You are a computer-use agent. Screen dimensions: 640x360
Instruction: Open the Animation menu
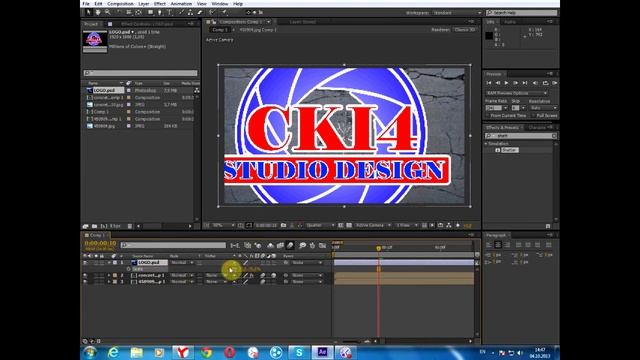[x=181, y=4]
